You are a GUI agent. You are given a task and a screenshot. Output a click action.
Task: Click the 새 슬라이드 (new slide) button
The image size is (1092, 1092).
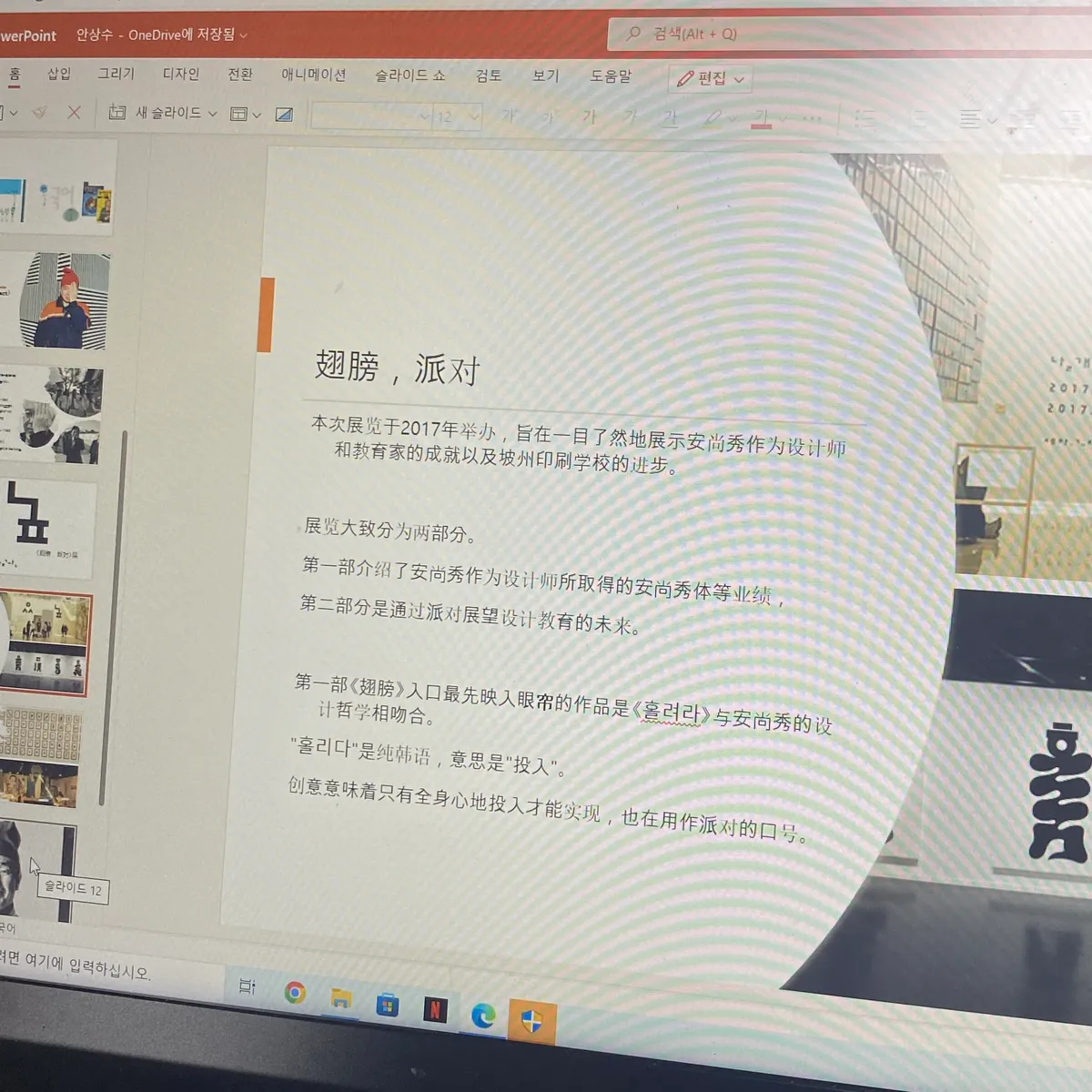point(155,113)
